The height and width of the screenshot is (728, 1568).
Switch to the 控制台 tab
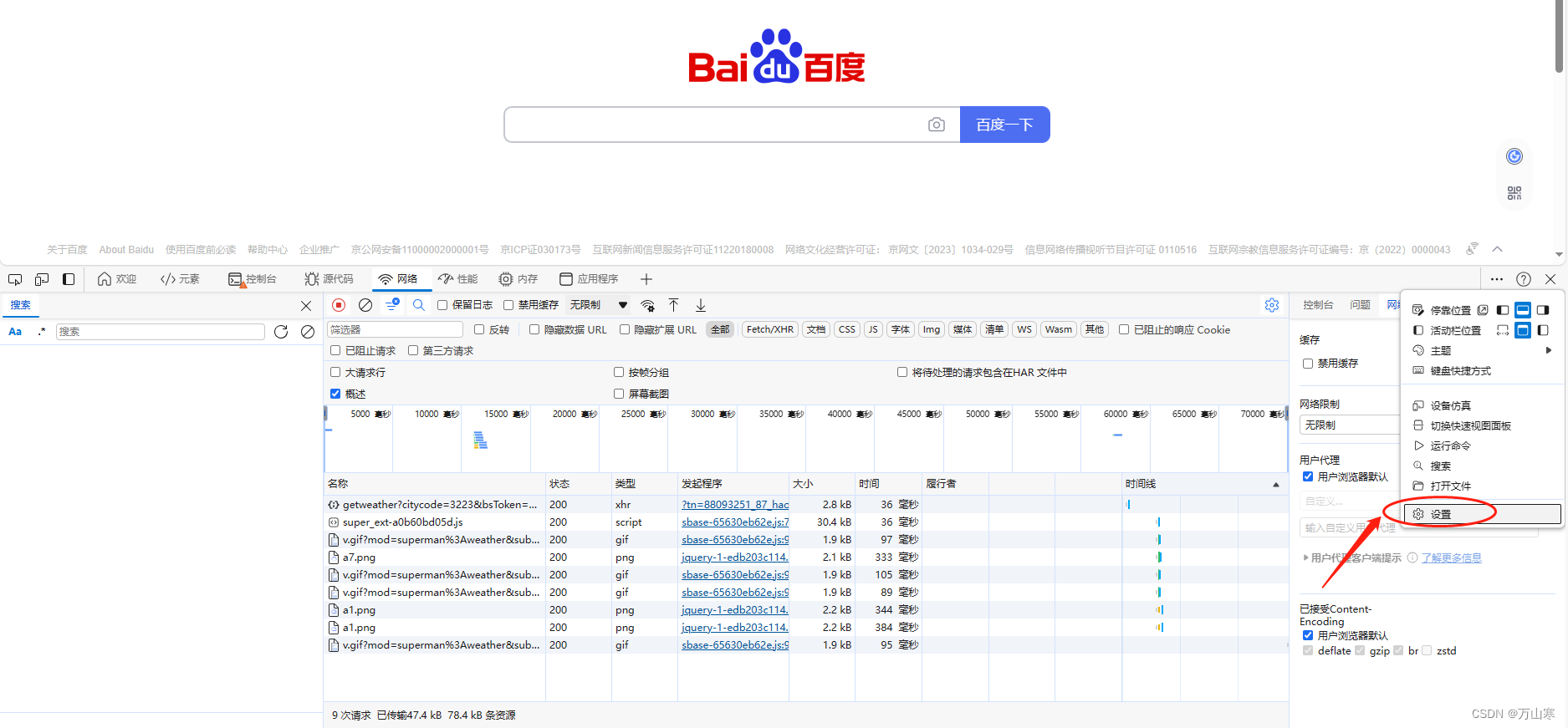(252, 279)
